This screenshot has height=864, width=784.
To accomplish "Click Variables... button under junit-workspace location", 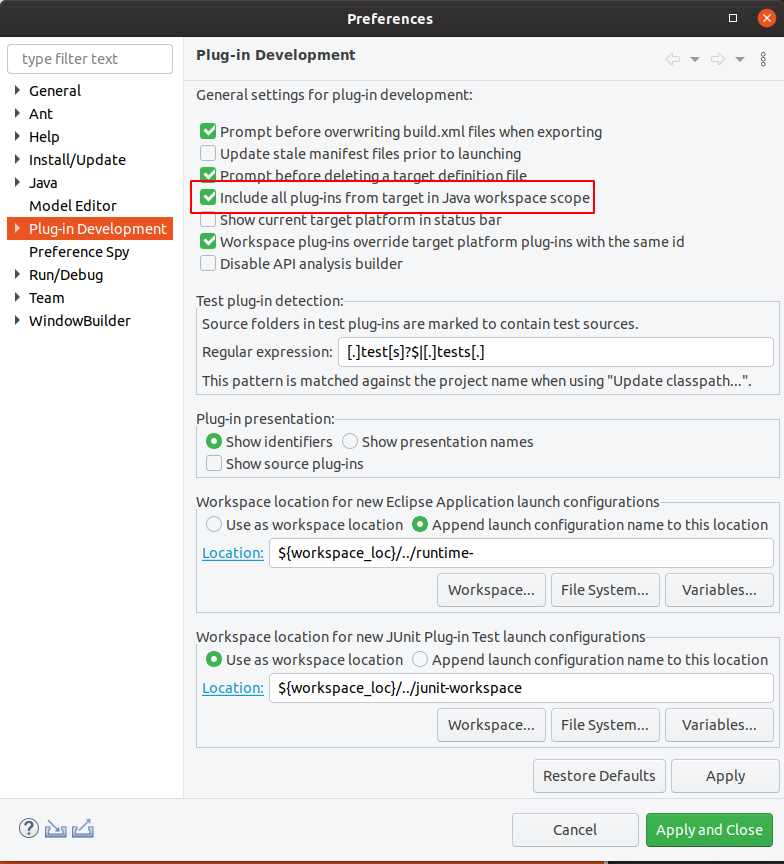I will (719, 725).
